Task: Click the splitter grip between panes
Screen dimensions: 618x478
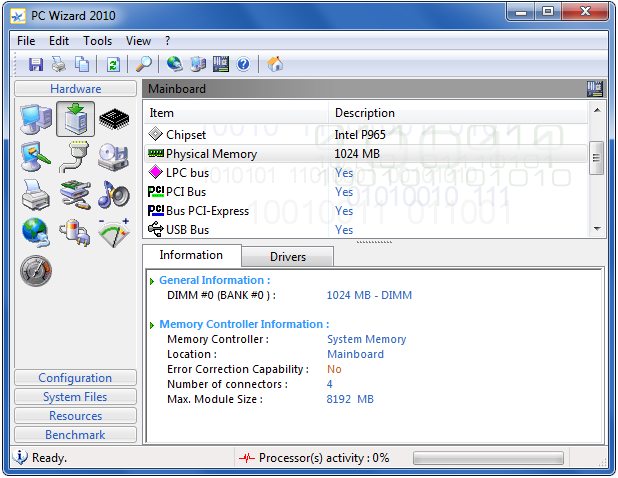Action: 374,242
